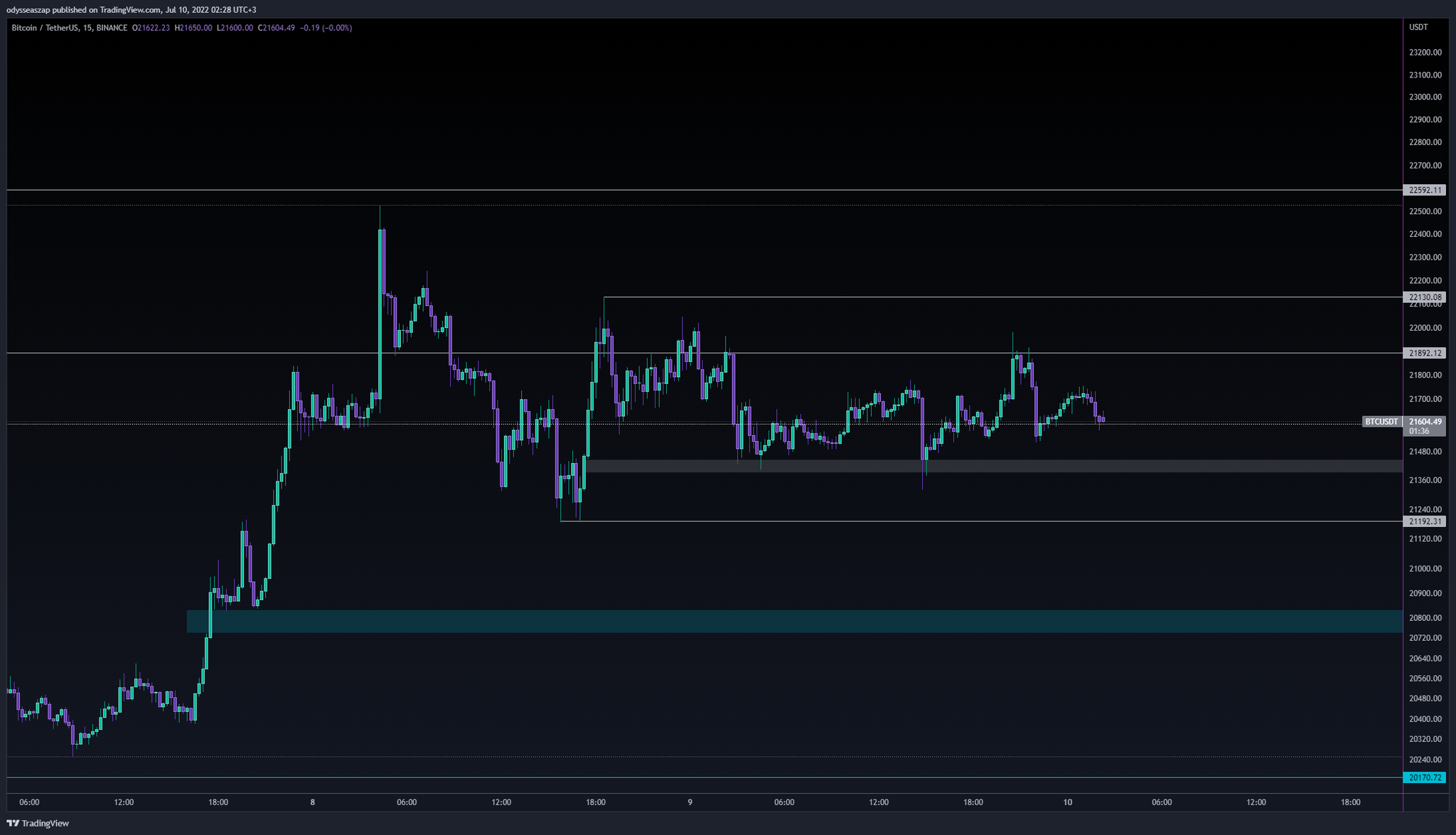Click the dotted current price line
The width and height of the screenshot is (1456, 835).
pos(1209,424)
